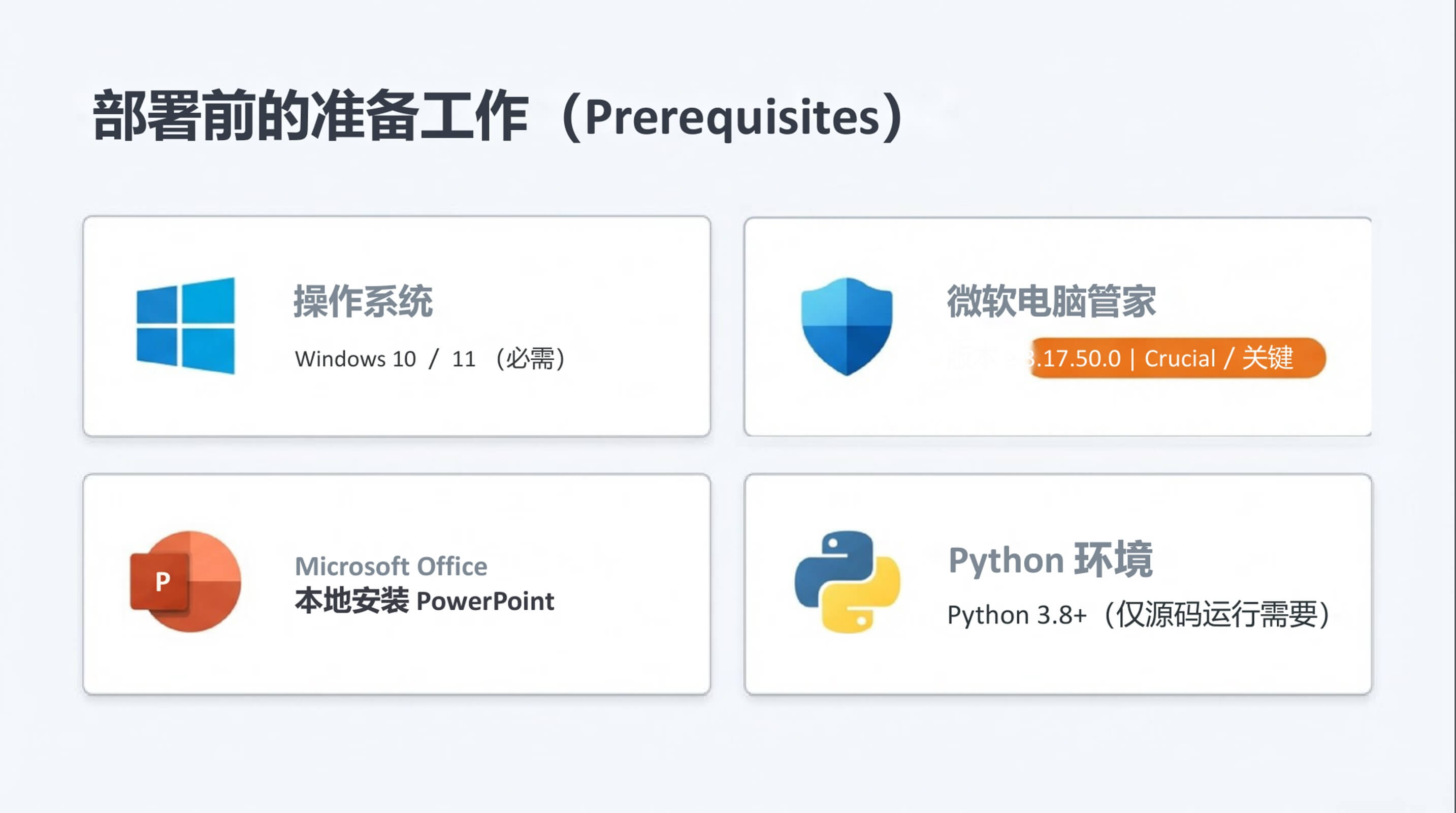The width and height of the screenshot is (1456, 813).
Task: Click the Python 环境 heading
Action: click(1050, 560)
